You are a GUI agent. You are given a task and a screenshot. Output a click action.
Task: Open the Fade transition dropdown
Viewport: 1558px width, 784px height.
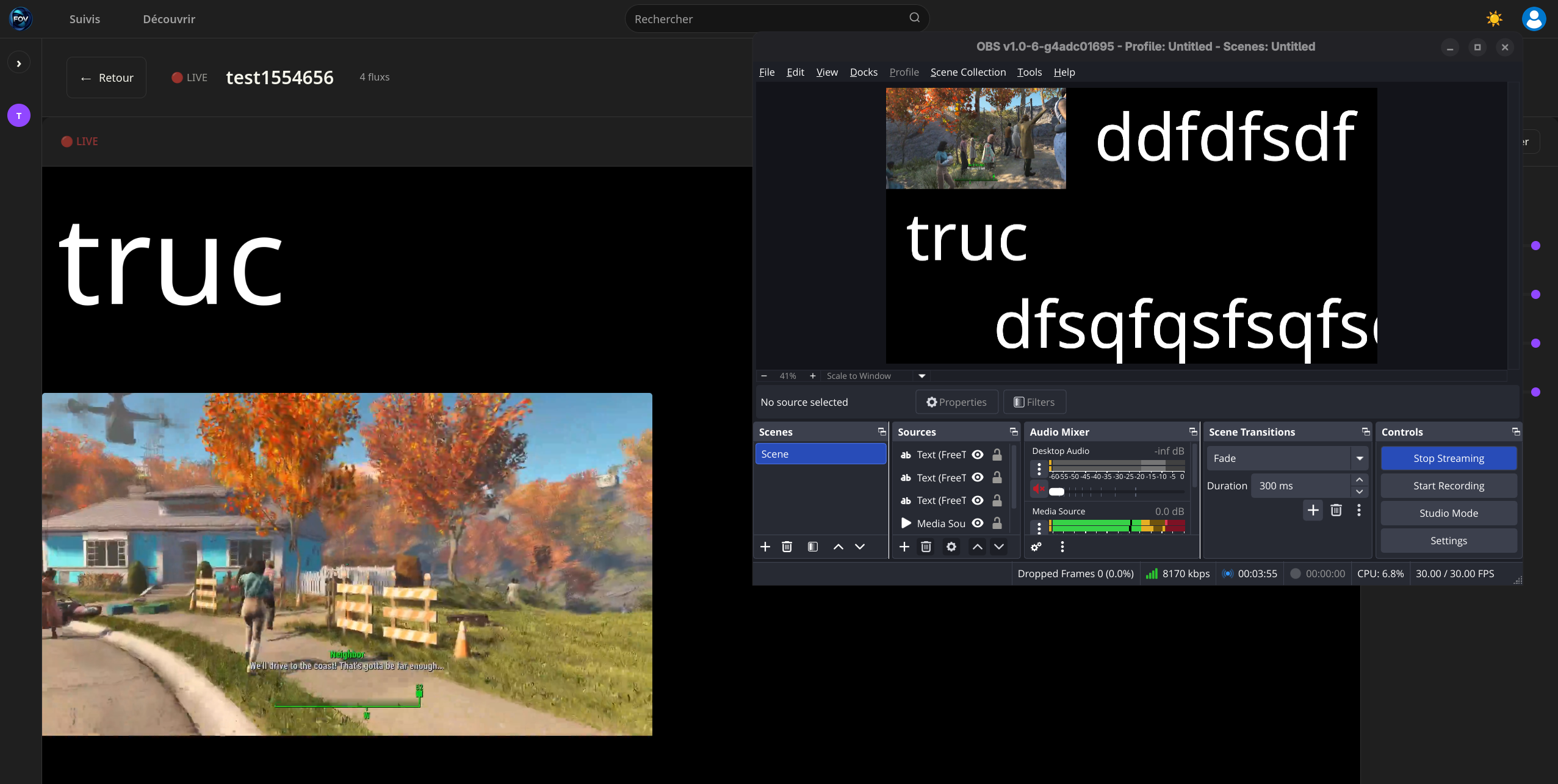[1287, 458]
